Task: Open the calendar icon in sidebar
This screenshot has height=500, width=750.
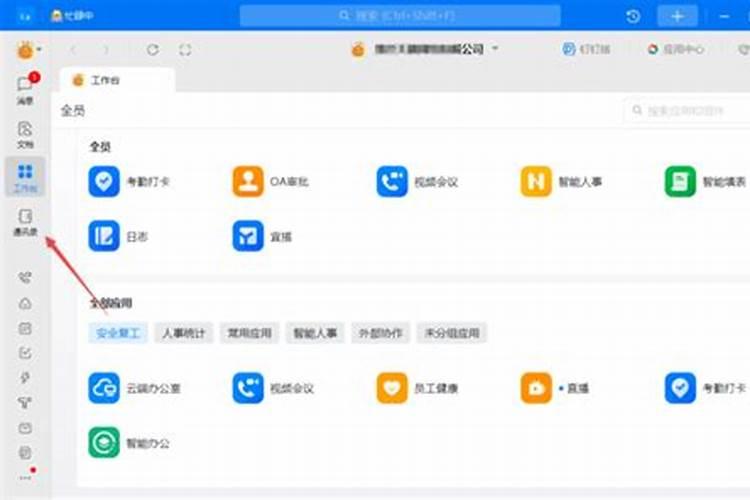Action: coord(25,328)
